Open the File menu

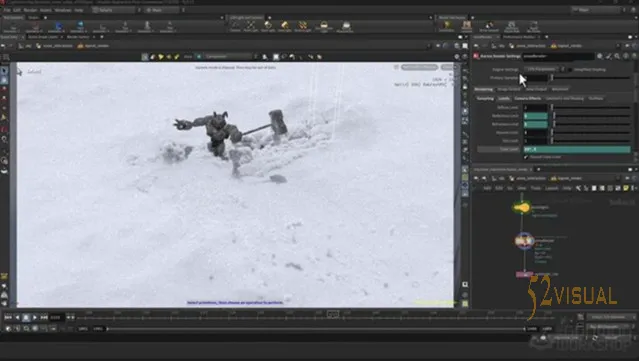[7, 10]
